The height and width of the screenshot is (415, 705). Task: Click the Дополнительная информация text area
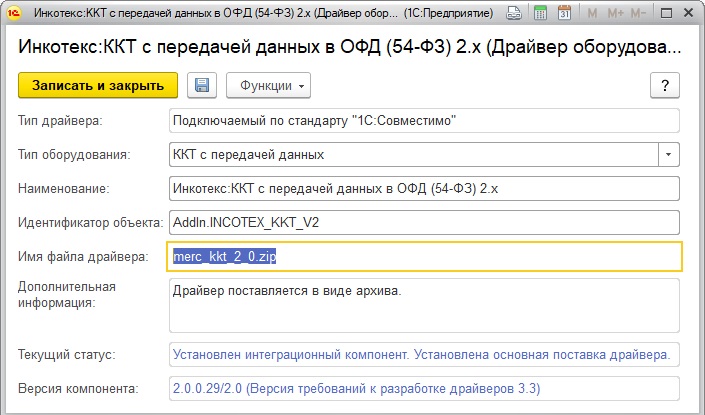click(424, 306)
